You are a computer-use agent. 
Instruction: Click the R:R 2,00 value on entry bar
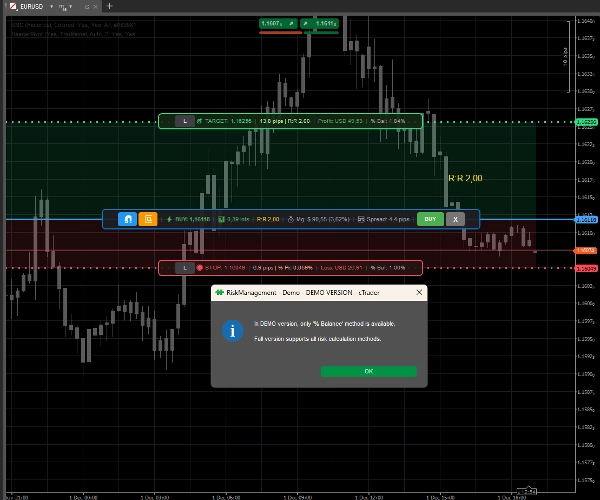click(x=268, y=219)
